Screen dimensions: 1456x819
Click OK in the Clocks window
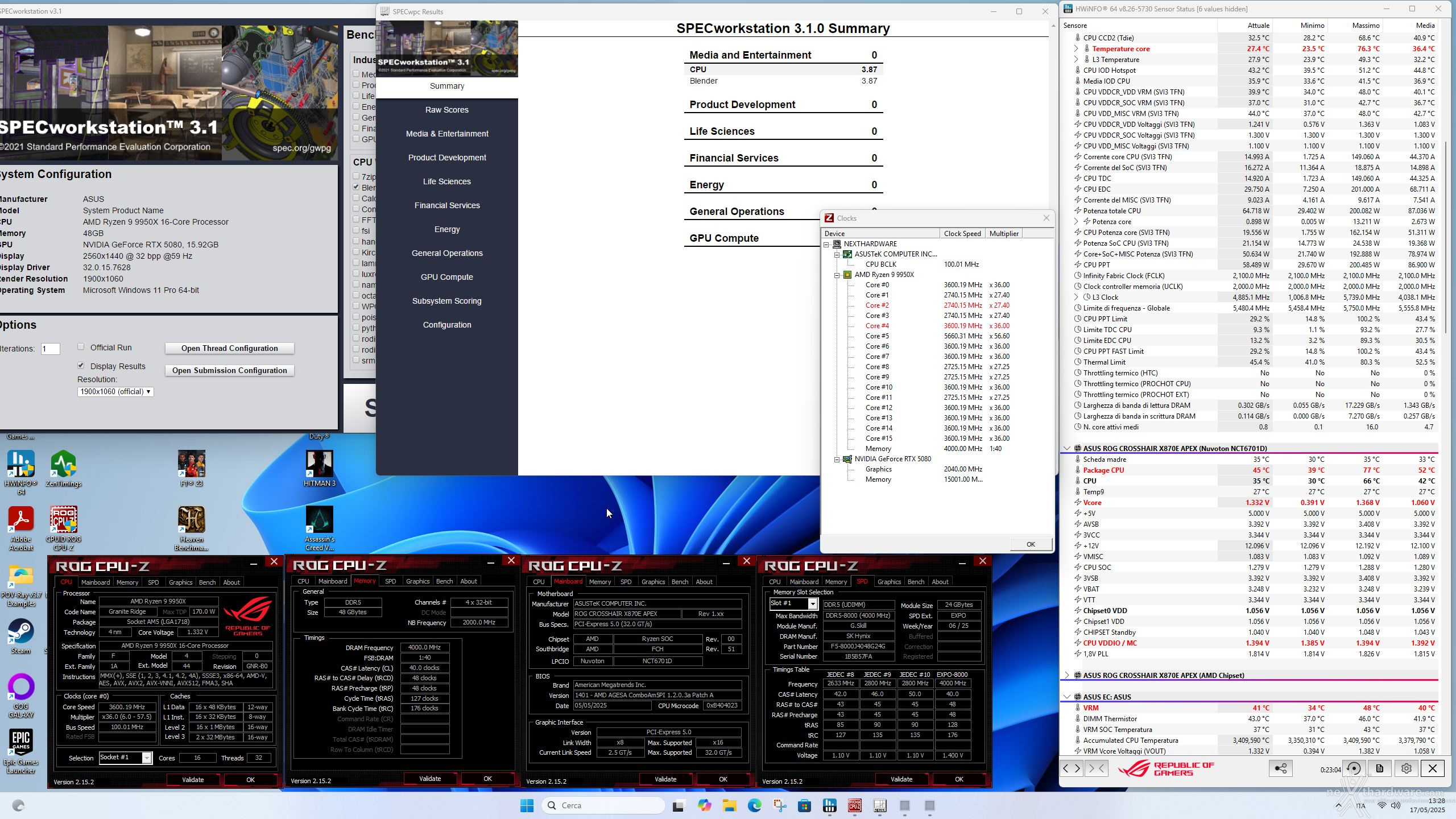coord(1030,544)
